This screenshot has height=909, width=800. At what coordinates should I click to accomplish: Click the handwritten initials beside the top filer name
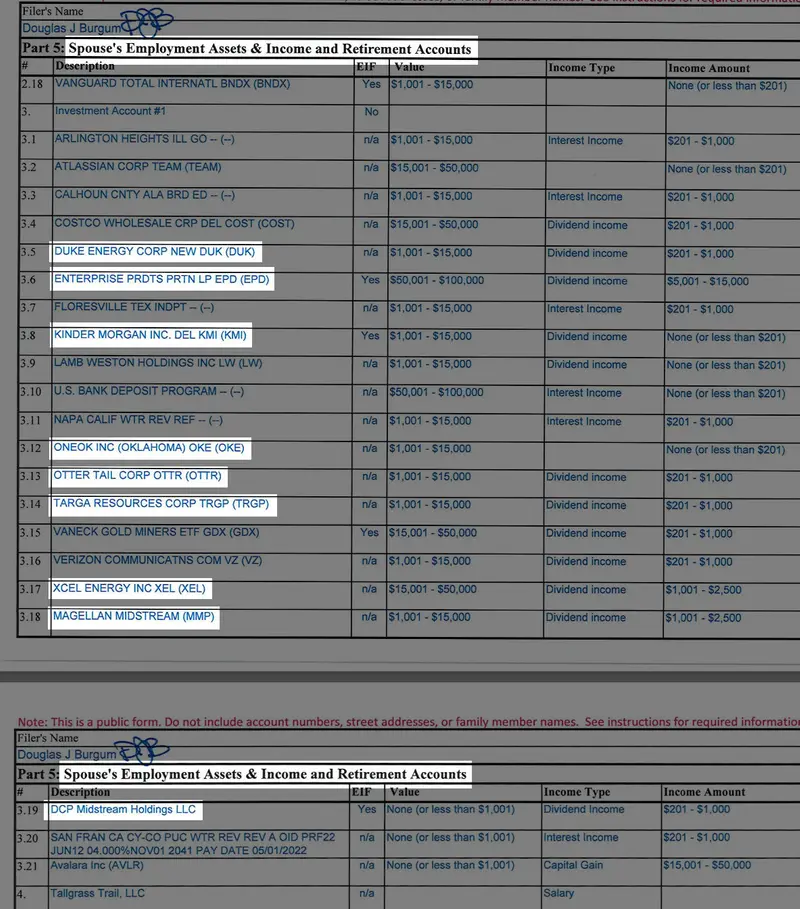(147, 22)
